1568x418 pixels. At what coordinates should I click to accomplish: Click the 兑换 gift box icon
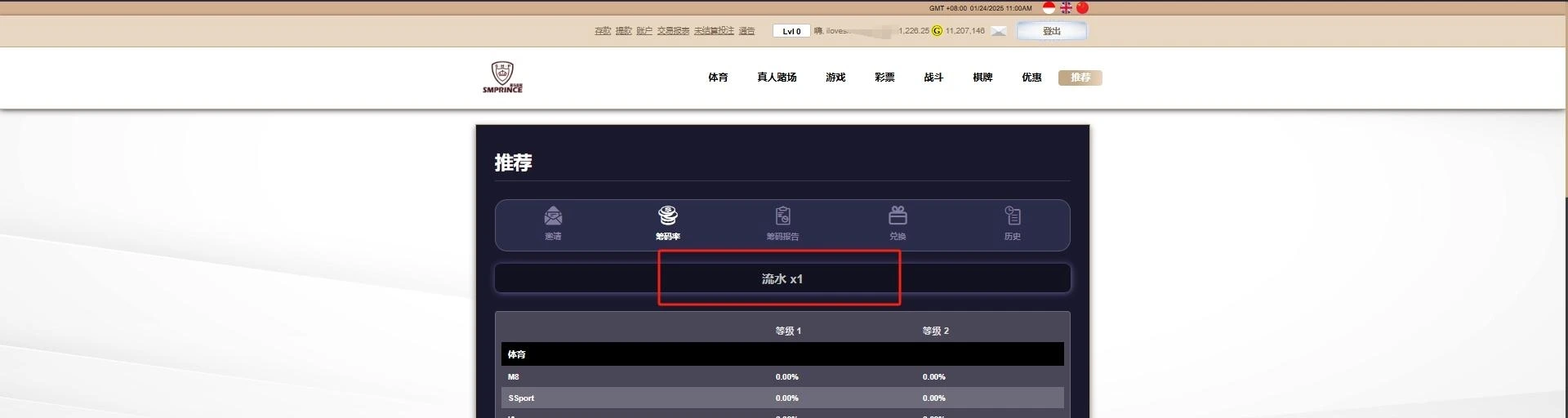click(898, 216)
